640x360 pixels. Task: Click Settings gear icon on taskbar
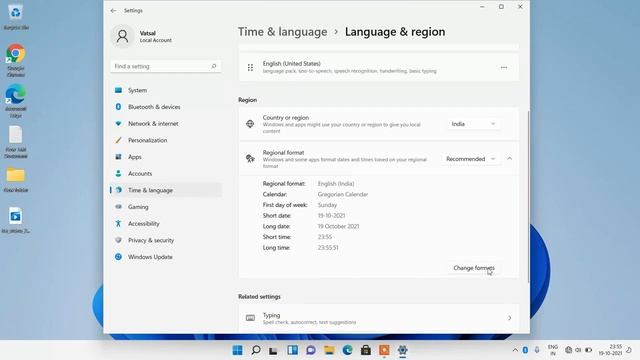pyautogui.click(x=402, y=350)
